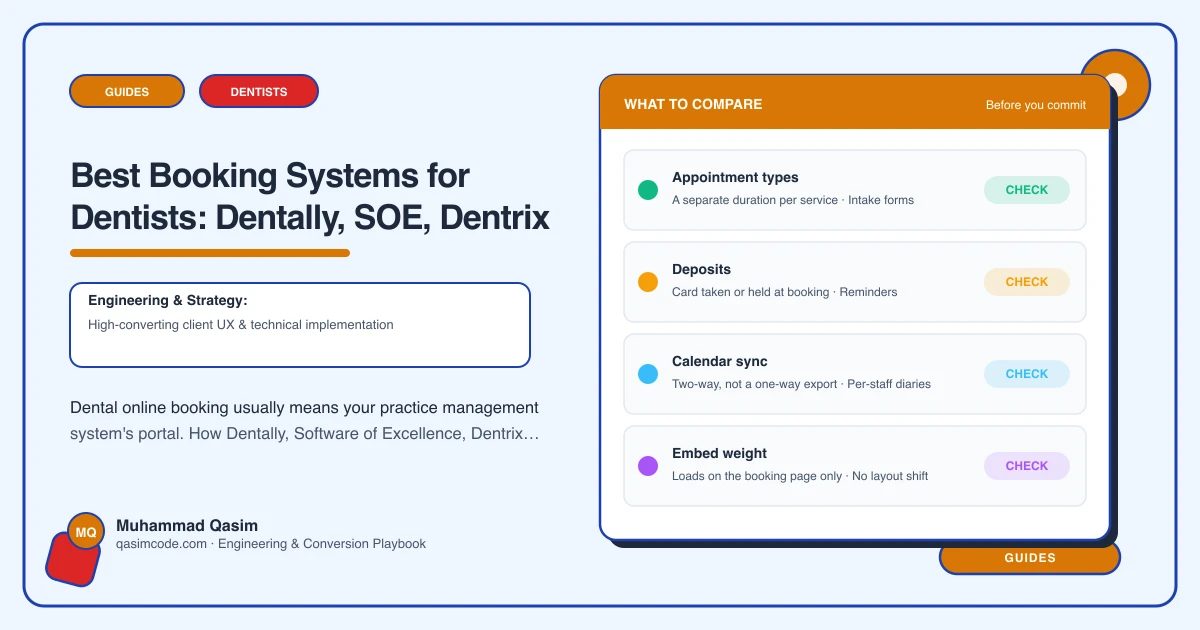Click 'Two-way, not a one-way export · Per-staff diaries' text
This screenshot has height=630, width=1200.
pos(801,384)
